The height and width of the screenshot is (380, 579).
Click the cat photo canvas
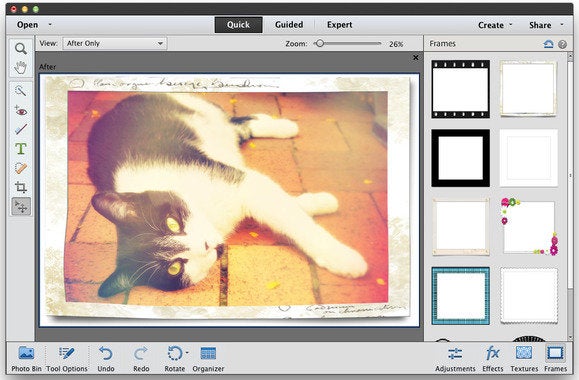point(229,200)
